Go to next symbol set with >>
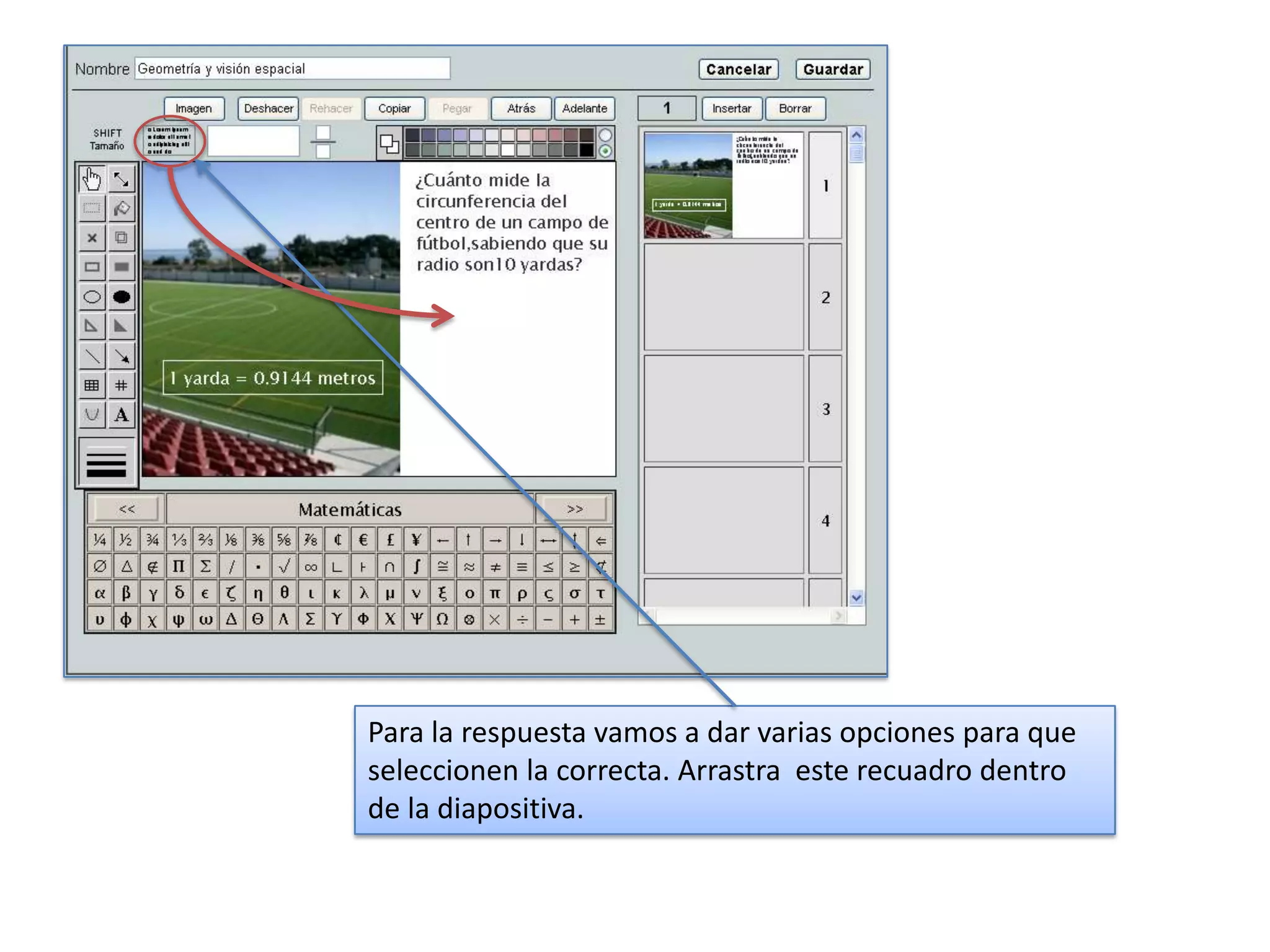 [575, 509]
